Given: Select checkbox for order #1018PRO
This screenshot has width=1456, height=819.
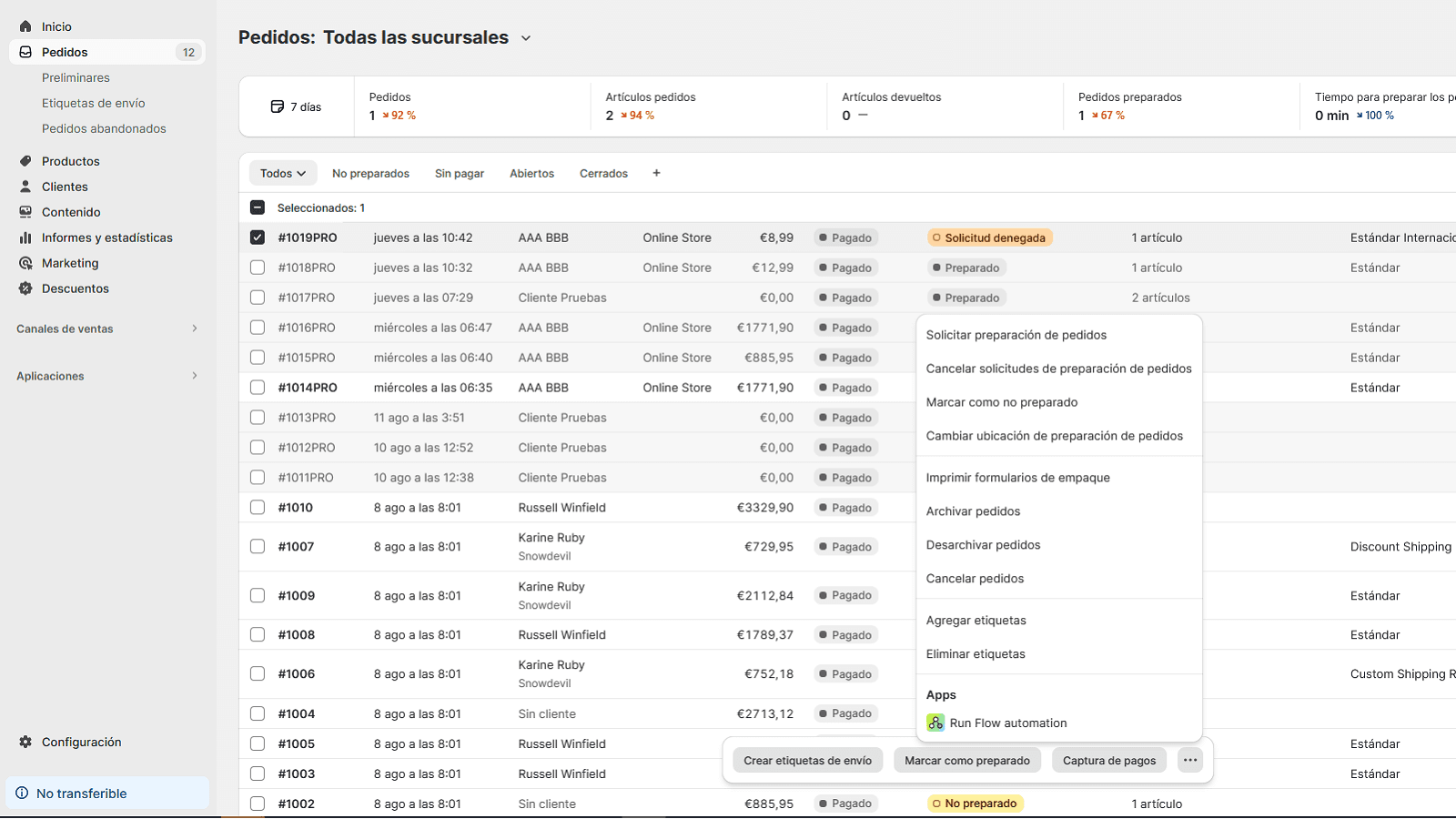Looking at the screenshot, I should pyautogui.click(x=258, y=268).
